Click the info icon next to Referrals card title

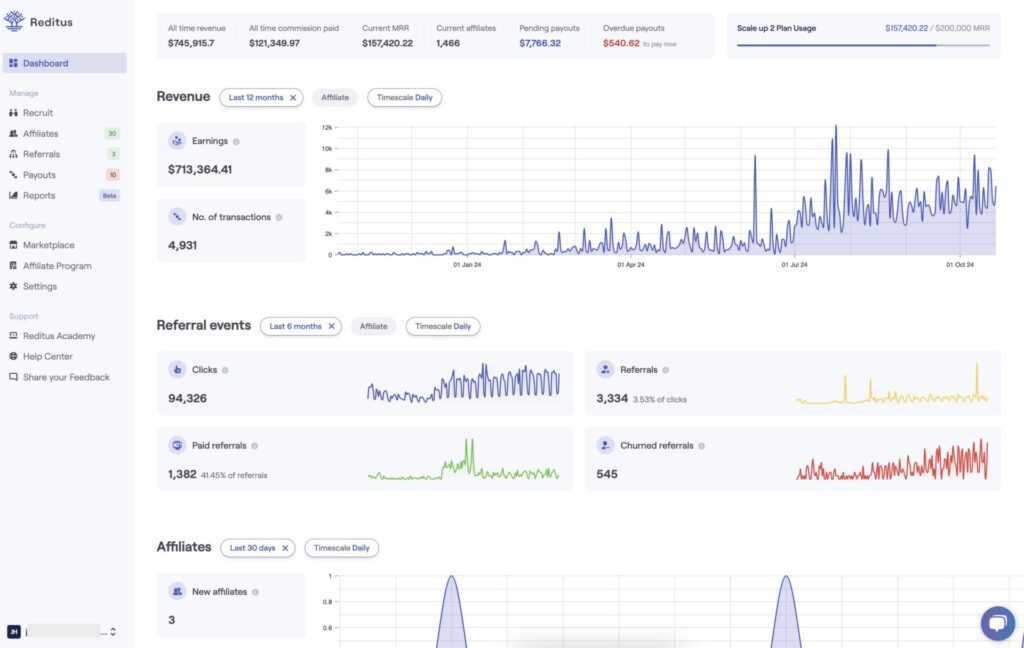coord(665,370)
